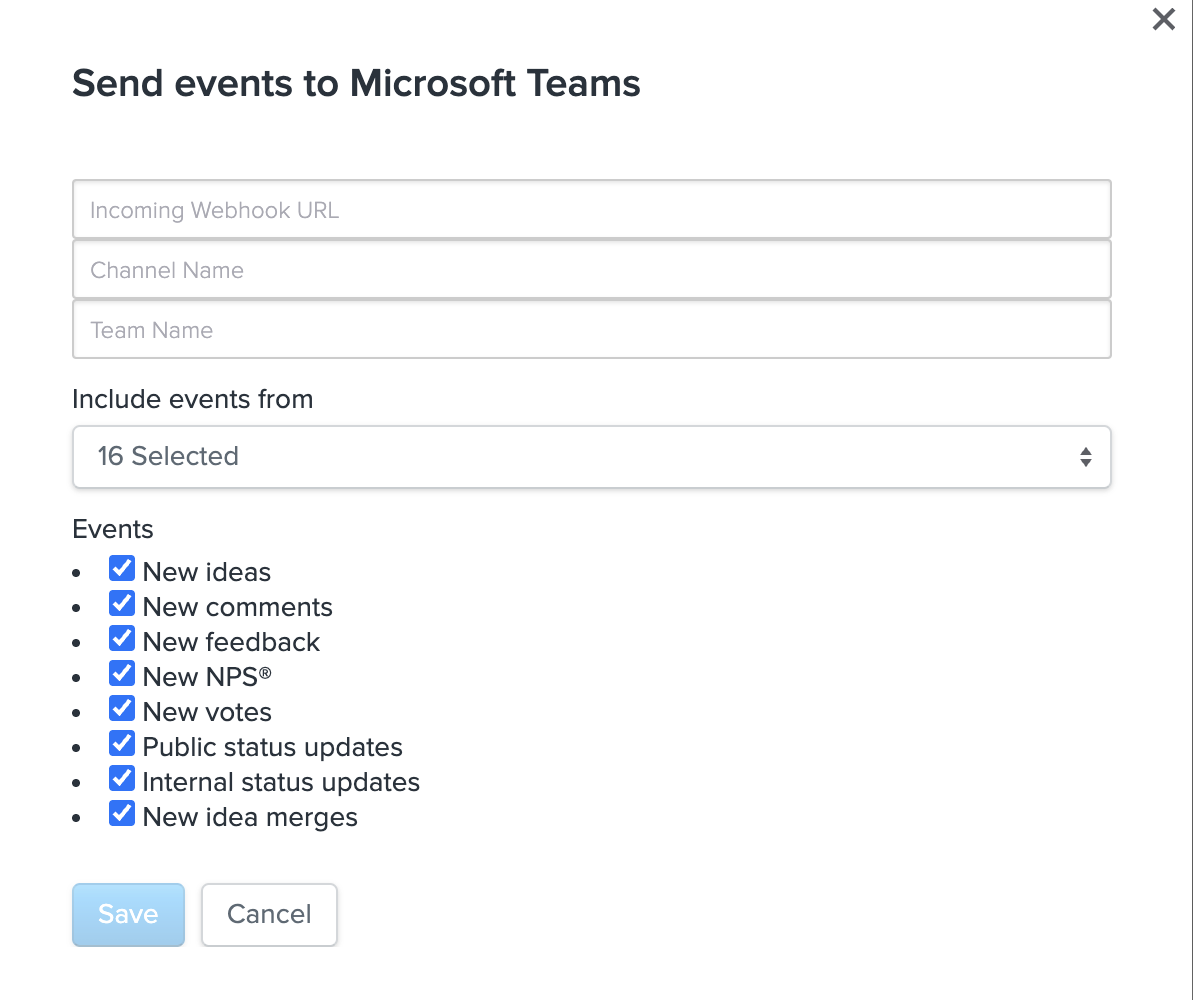
Task: Toggle the New feedback checkbox
Action: 122,640
